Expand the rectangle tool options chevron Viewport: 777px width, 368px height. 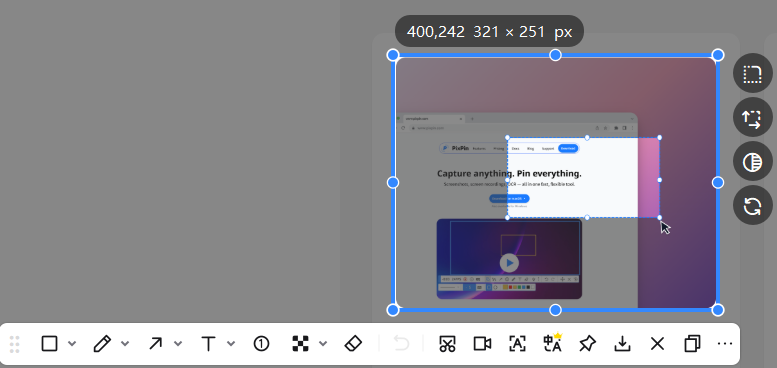click(72, 343)
